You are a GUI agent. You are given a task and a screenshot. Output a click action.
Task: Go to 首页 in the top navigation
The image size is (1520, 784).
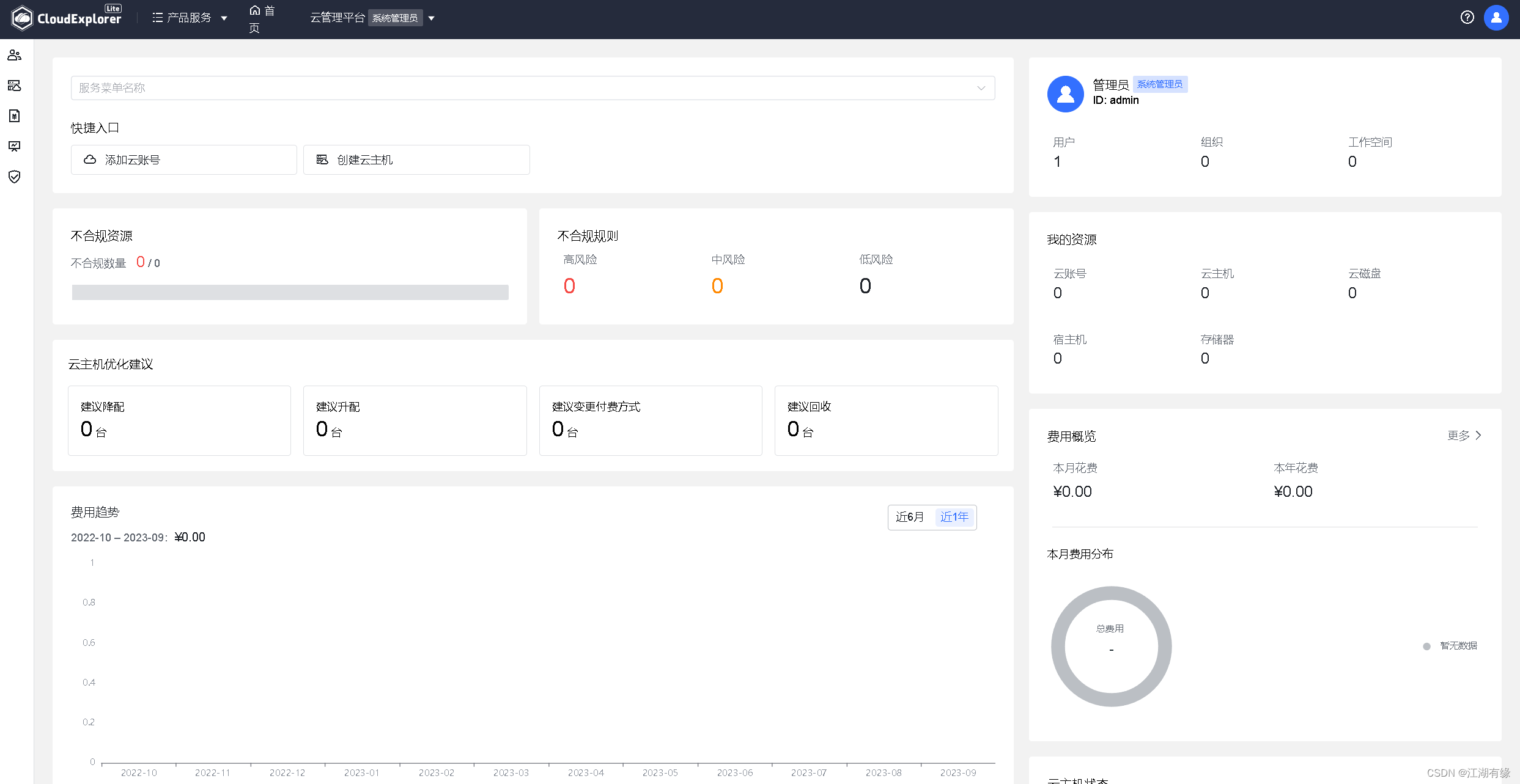tap(262, 19)
